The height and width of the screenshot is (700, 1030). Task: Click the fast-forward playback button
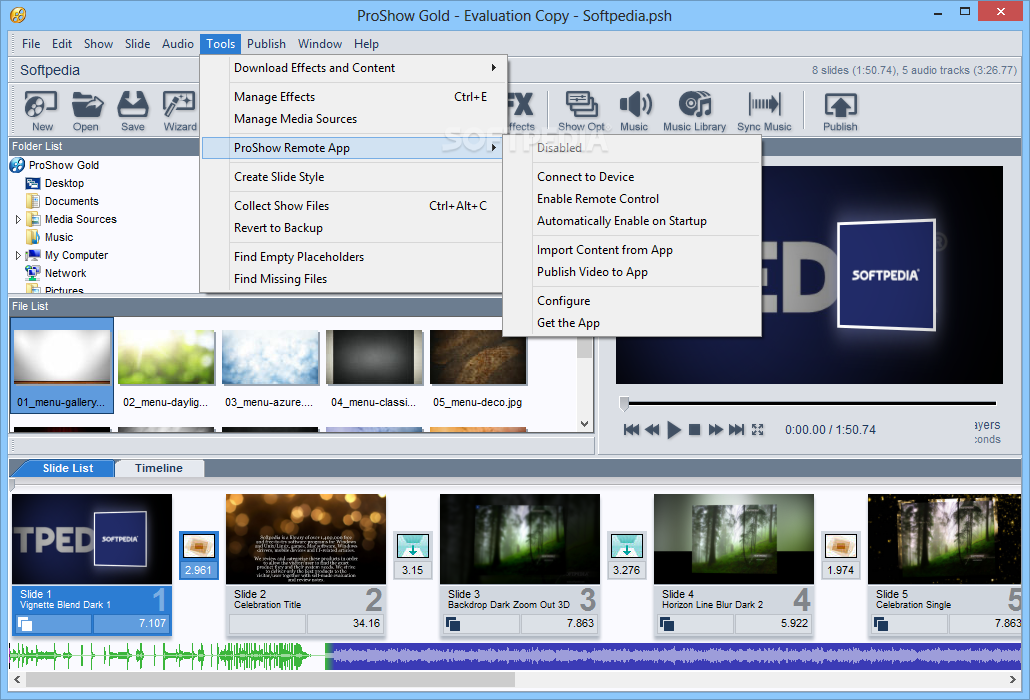[715, 429]
